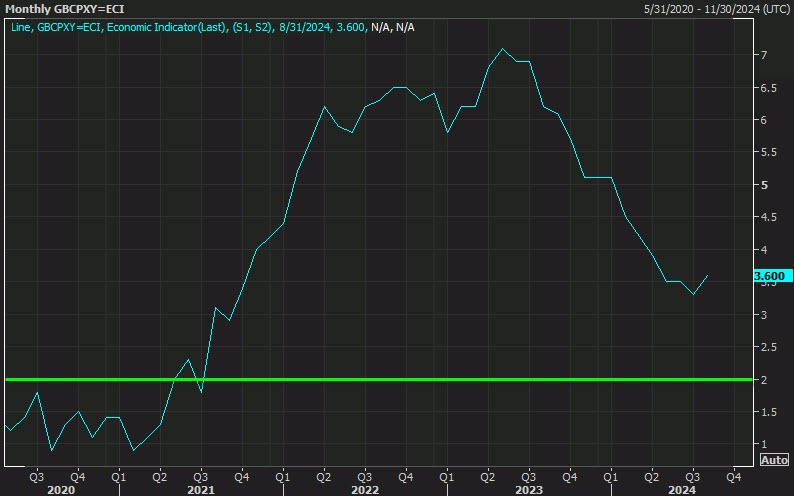Click the 2022 year label on the axis
Image resolution: width=794 pixels, height=496 pixels.
point(365,490)
